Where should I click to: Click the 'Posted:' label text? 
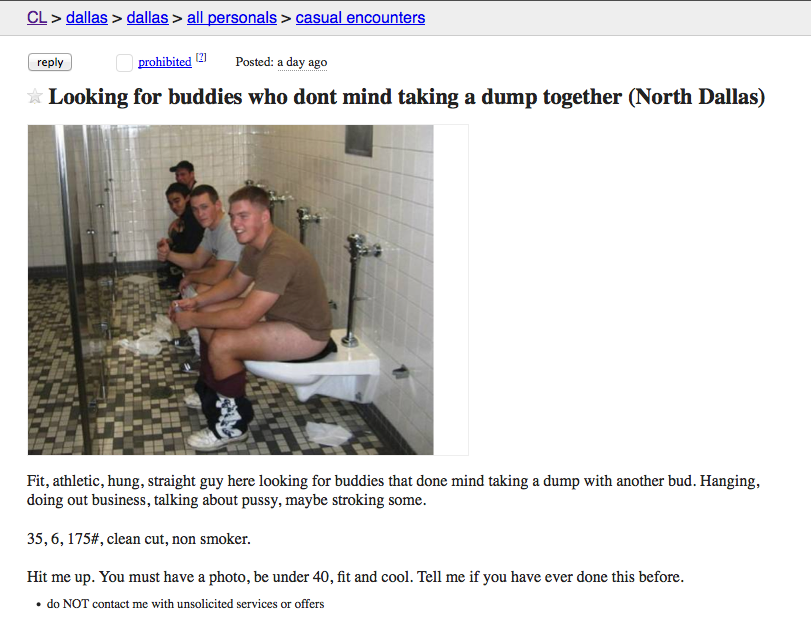pos(254,62)
